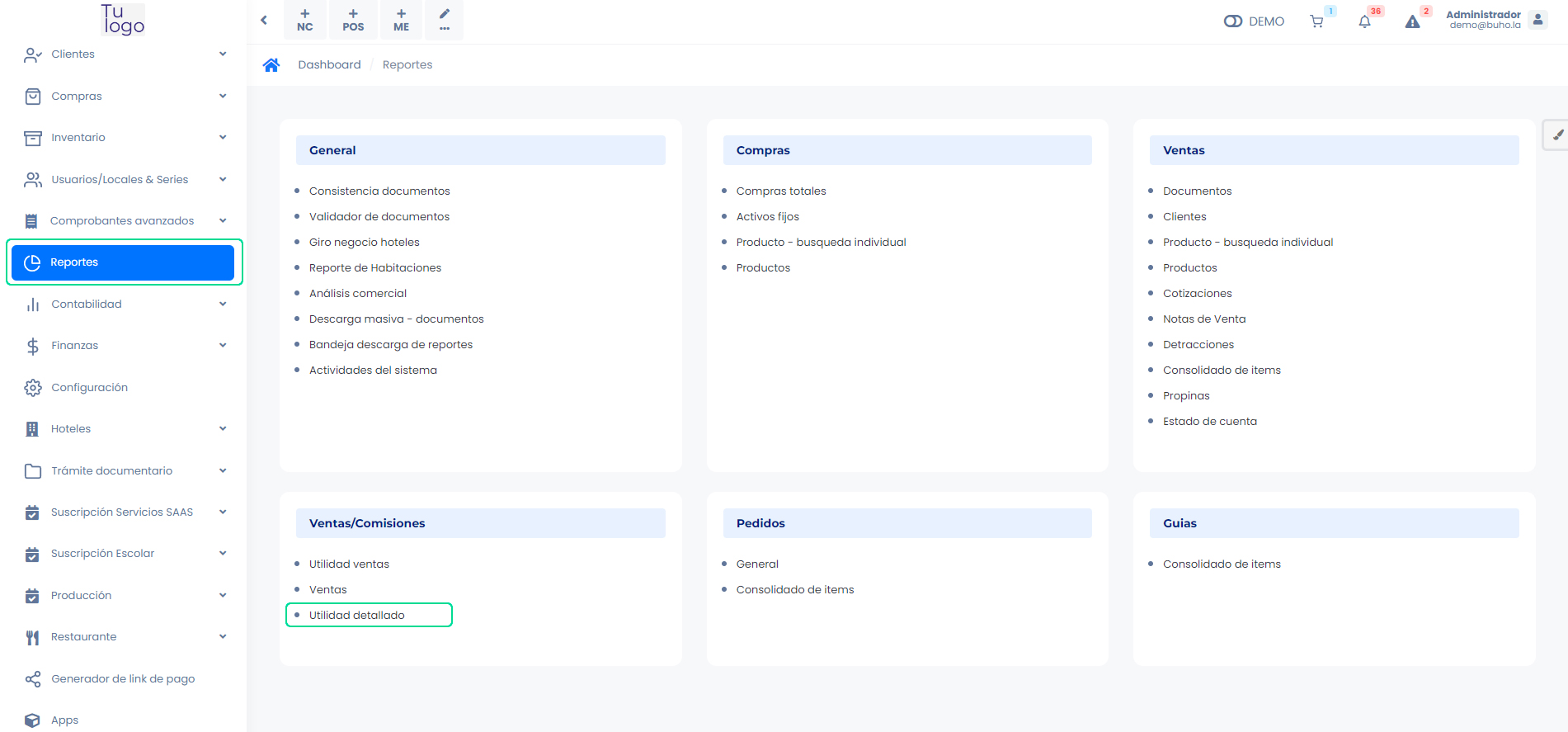Toggle the DEMO switch
Screen dimensions: 1568x732
tap(1233, 21)
